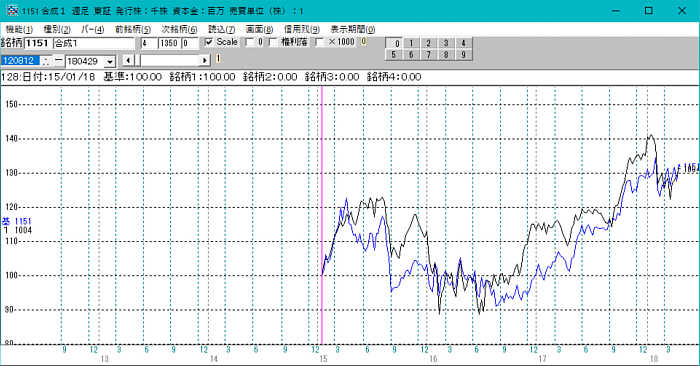Click the stock name field 合成1
700x366 pixels.
click(93, 43)
